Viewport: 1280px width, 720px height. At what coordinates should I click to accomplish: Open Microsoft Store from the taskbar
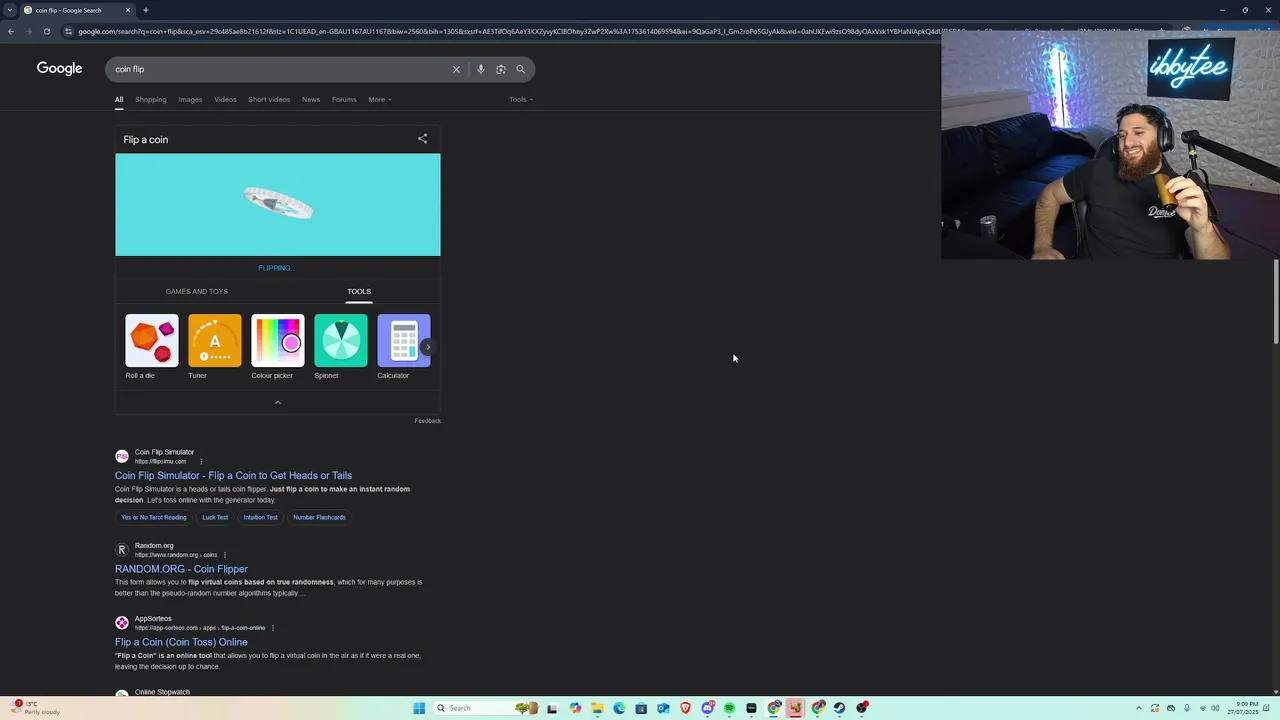pos(641,708)
